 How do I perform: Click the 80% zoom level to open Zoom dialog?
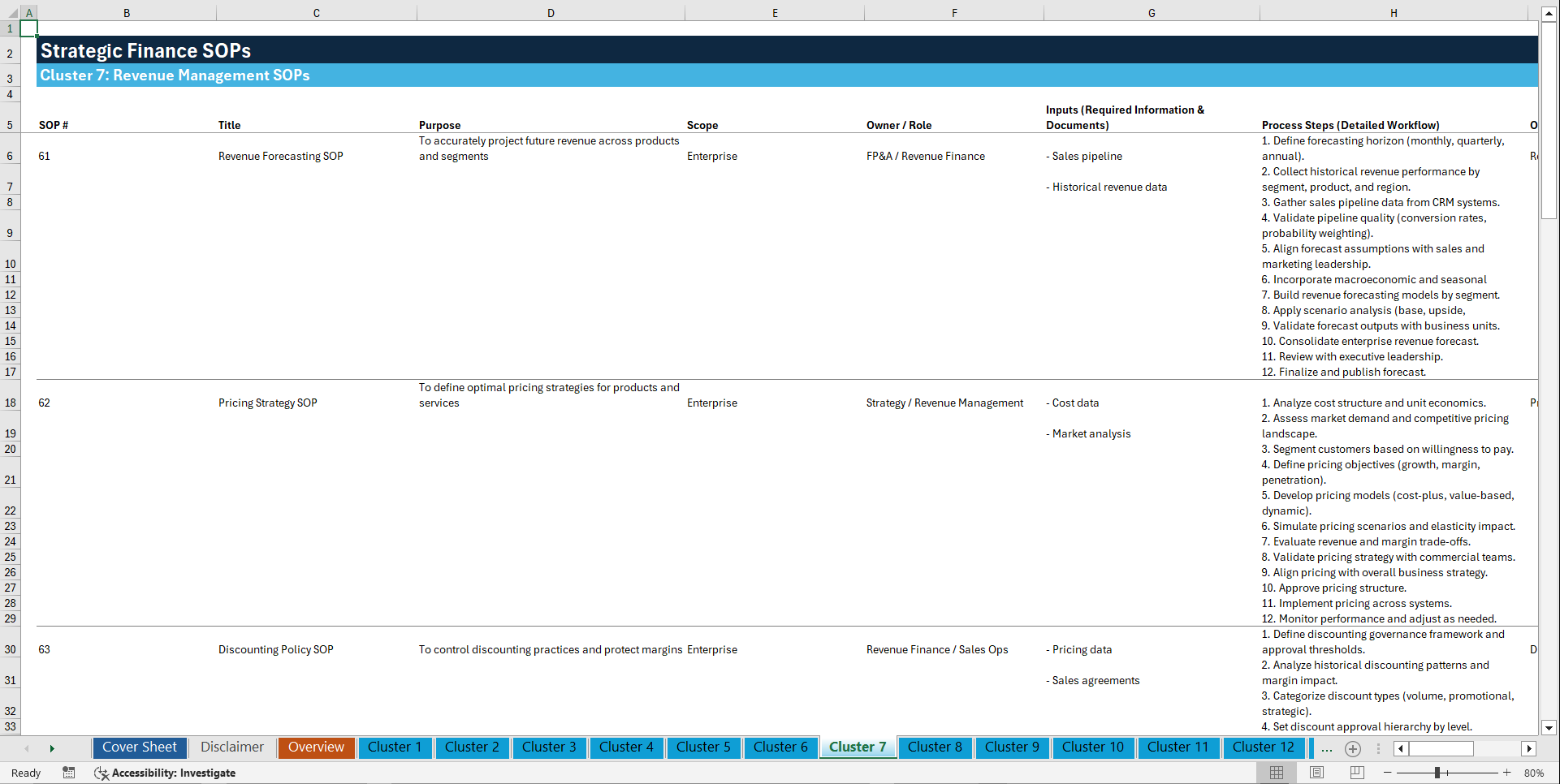click(1533, 773)
